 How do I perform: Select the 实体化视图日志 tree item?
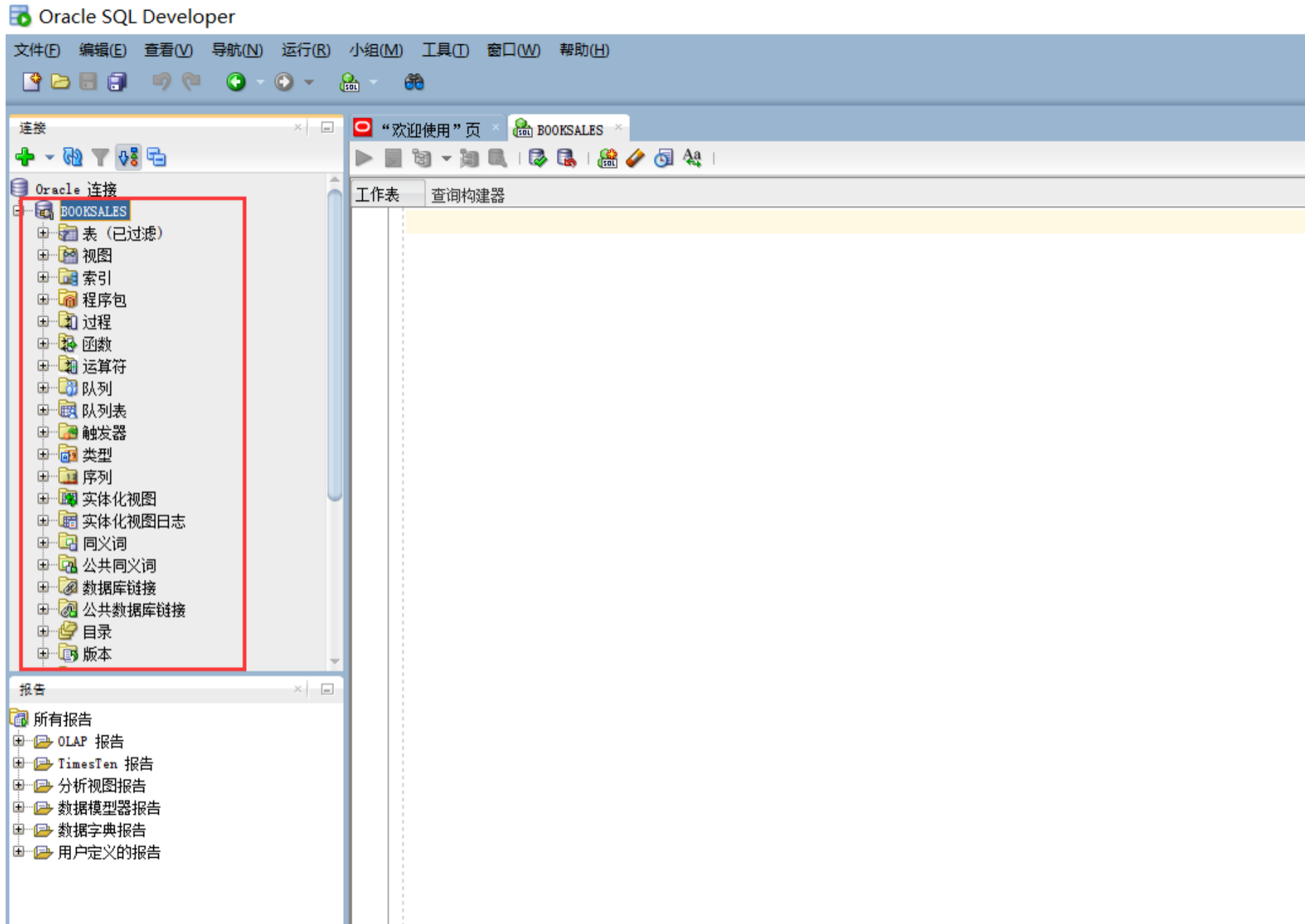click(134, 521)
